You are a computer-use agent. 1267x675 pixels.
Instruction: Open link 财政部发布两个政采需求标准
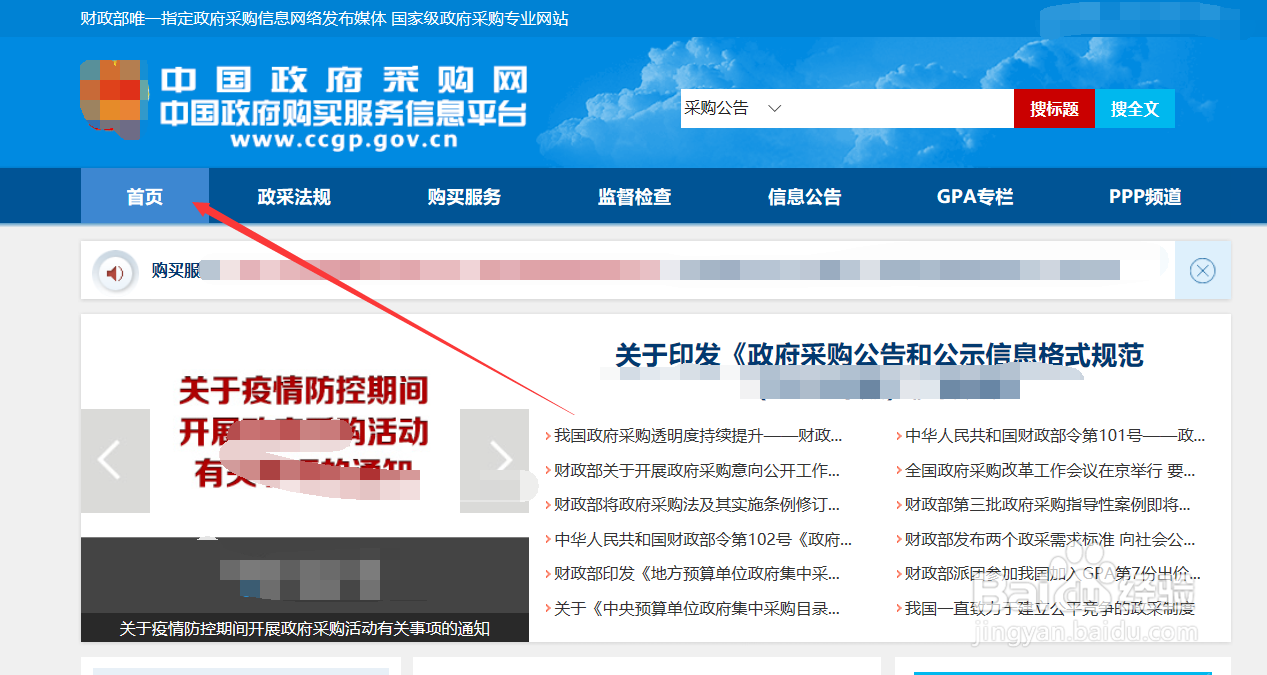(1050, 540)
